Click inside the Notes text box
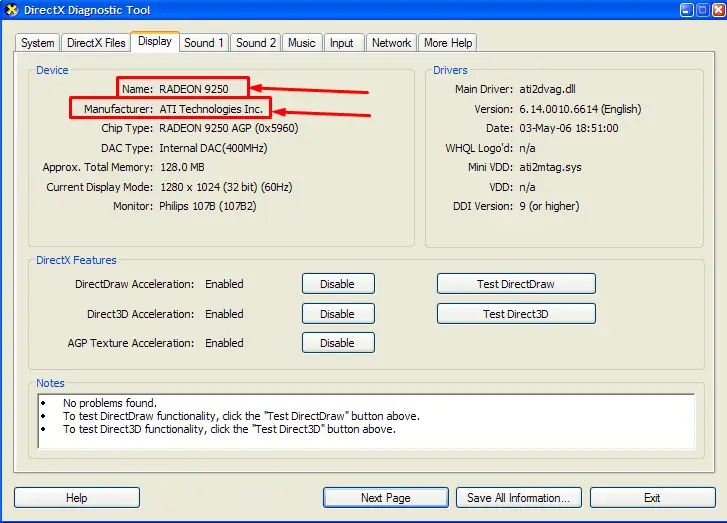Viewport: 727px width, 523px height. click(x=364, y=420)
